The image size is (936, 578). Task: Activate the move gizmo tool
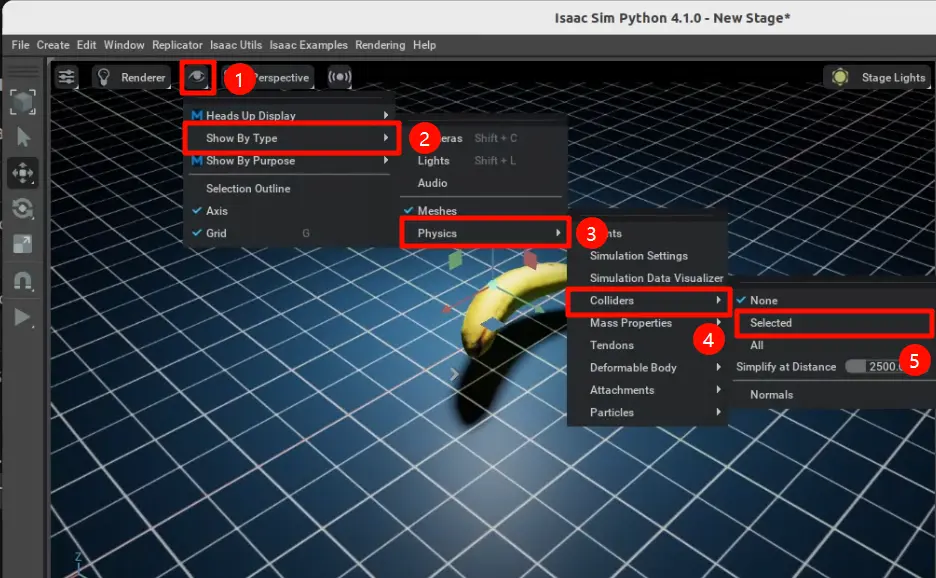(x=23, y=173)
